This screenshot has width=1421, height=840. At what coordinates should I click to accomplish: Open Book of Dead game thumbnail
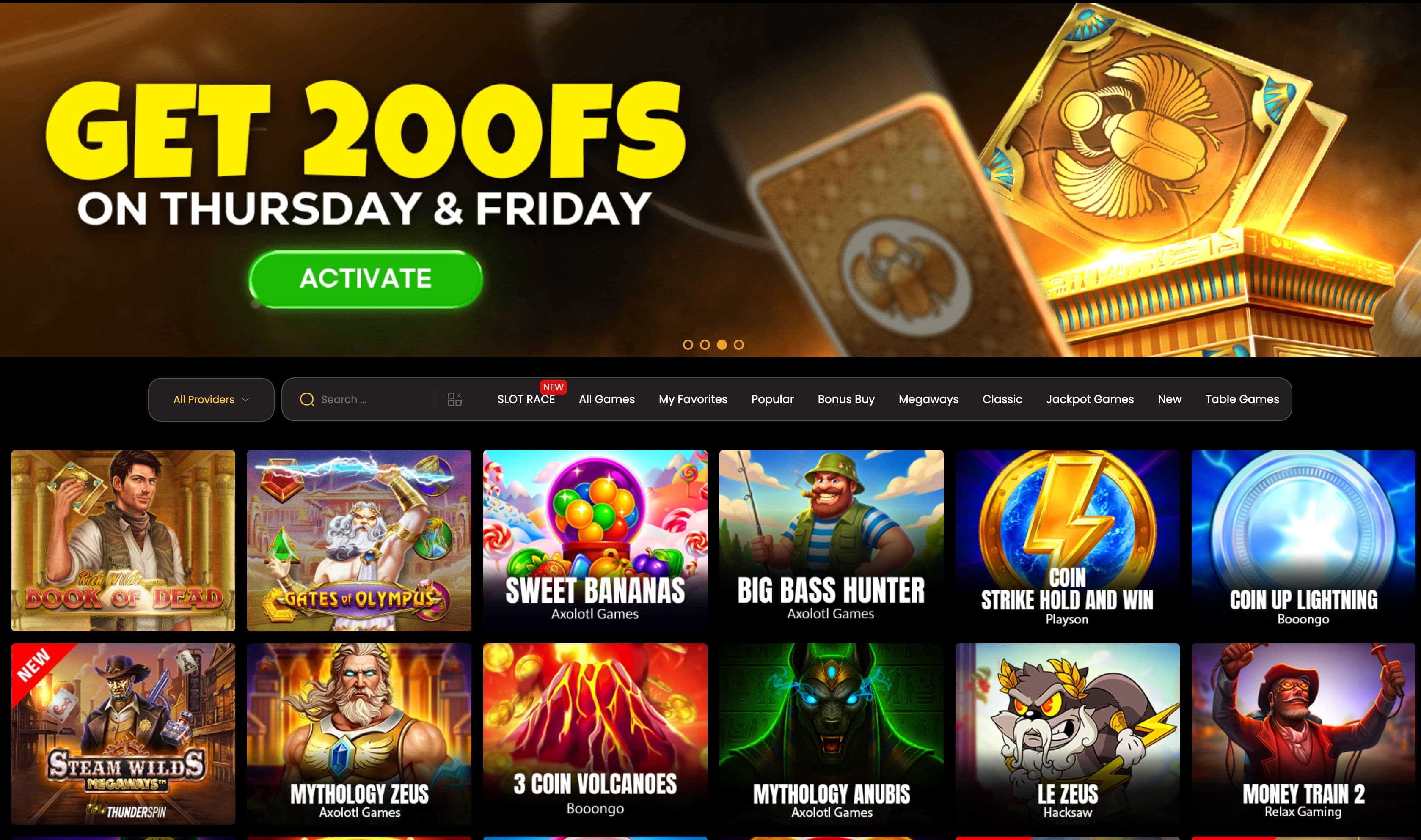click(124, 541)
